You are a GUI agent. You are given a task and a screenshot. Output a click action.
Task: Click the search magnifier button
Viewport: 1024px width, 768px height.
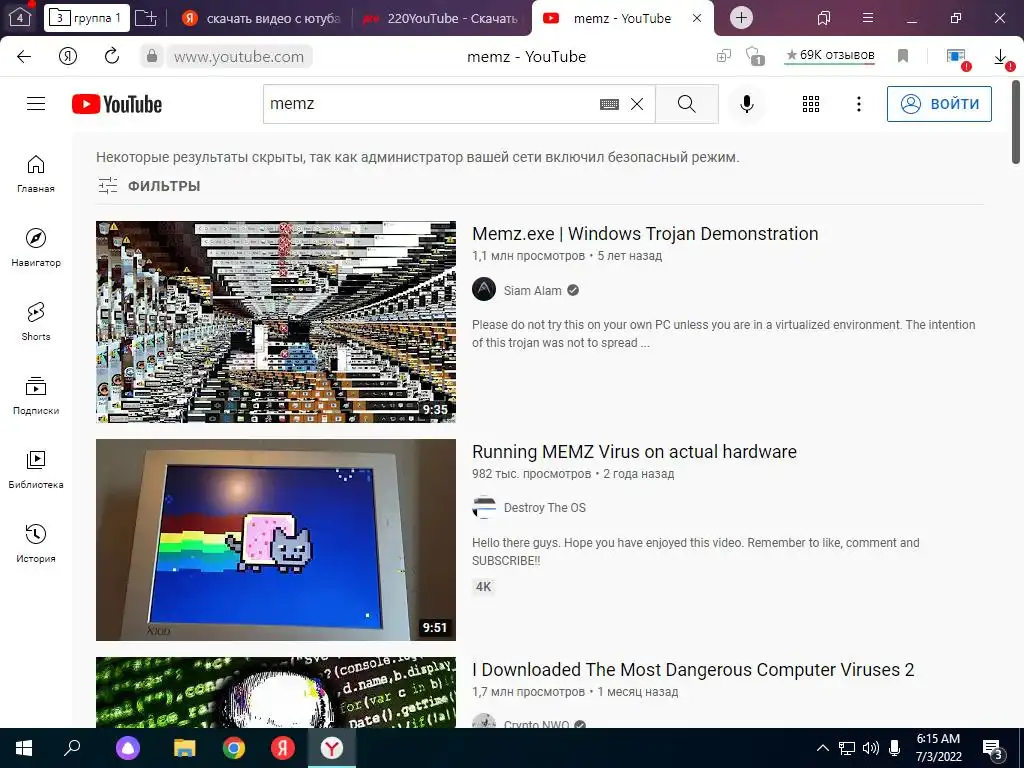coord(686,104)
